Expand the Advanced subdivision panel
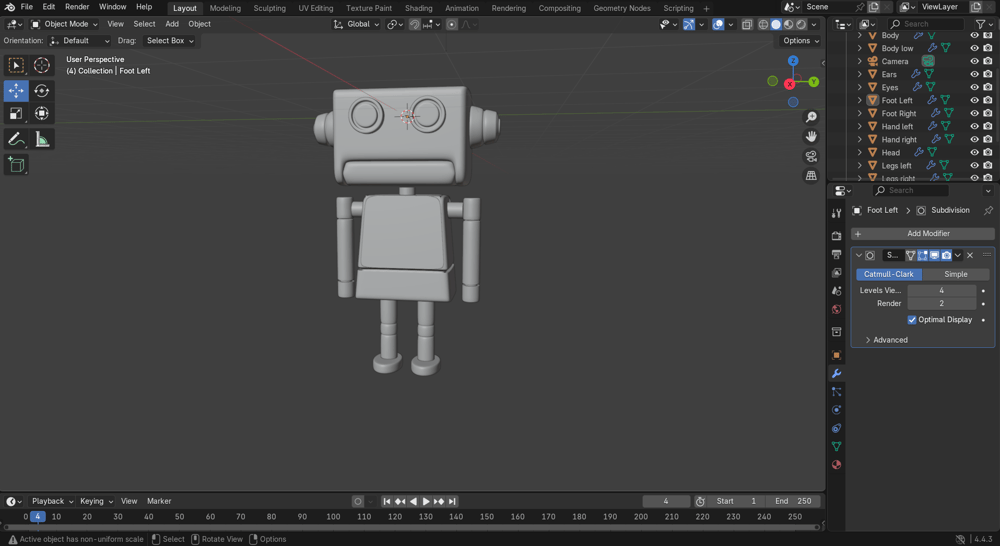The height and width of the screenshot is (546, 1000). pyautogui.click(x=890, y=340)
